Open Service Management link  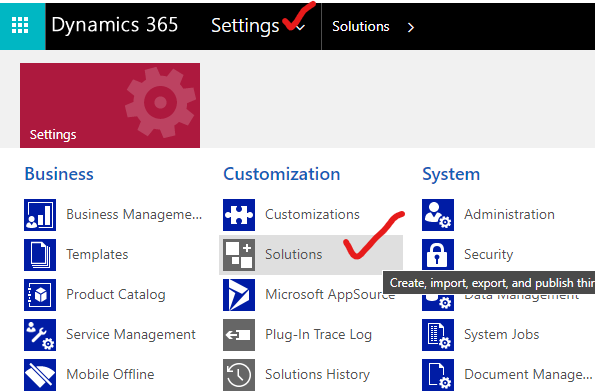[131, 334]
